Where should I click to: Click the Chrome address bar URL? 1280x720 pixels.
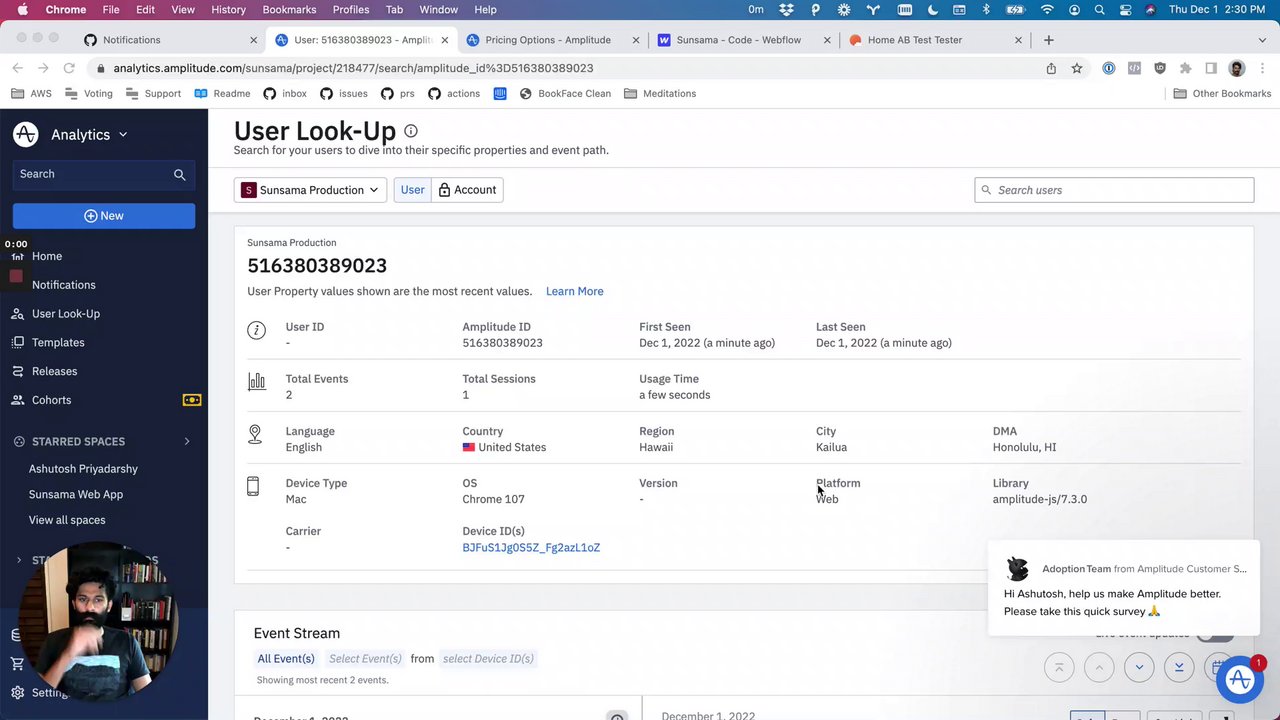click(353, 68)
